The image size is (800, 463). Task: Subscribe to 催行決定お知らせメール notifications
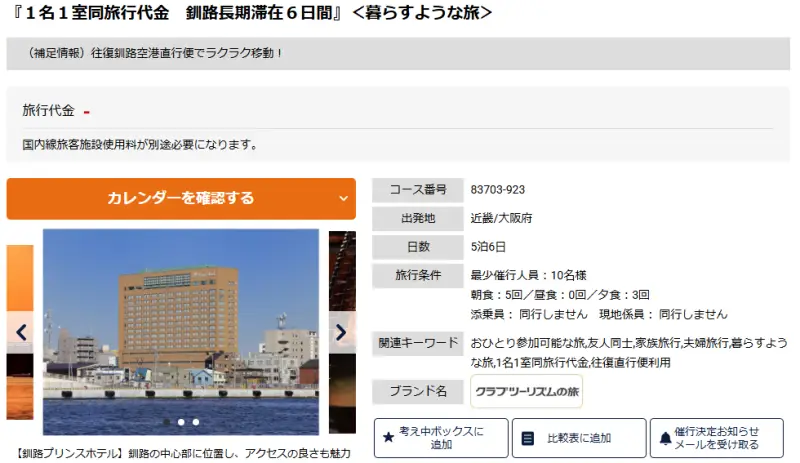pos(717,438)
